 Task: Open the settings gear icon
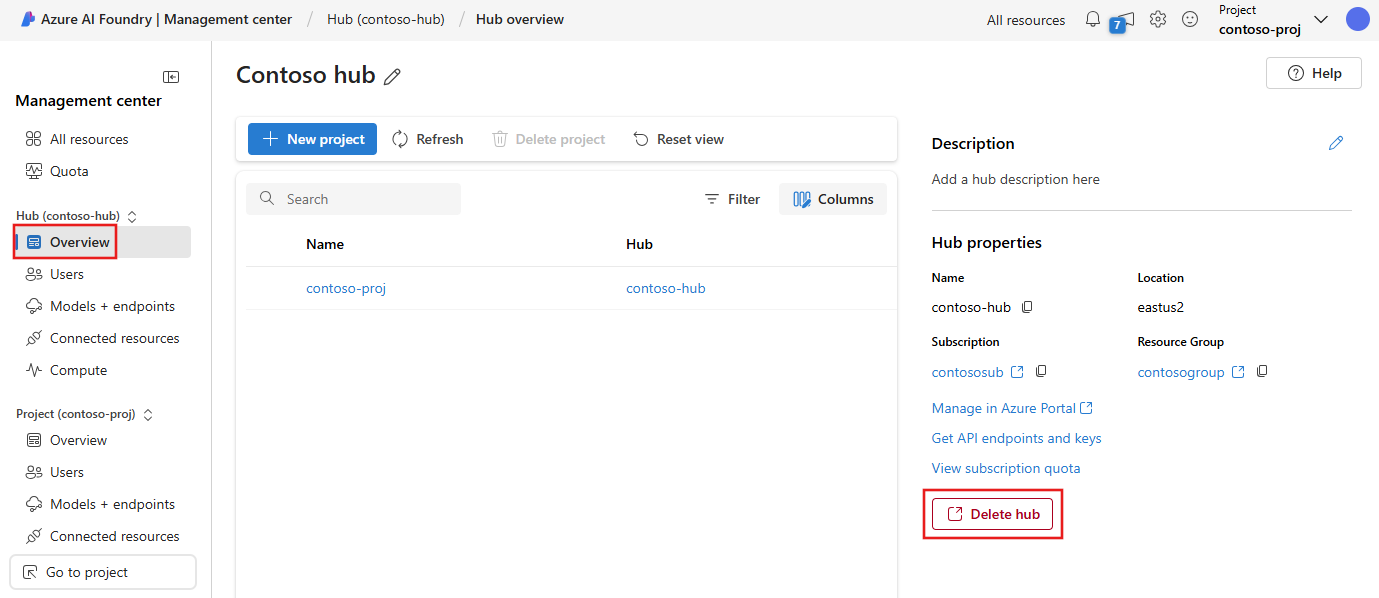coord(1158,19)
